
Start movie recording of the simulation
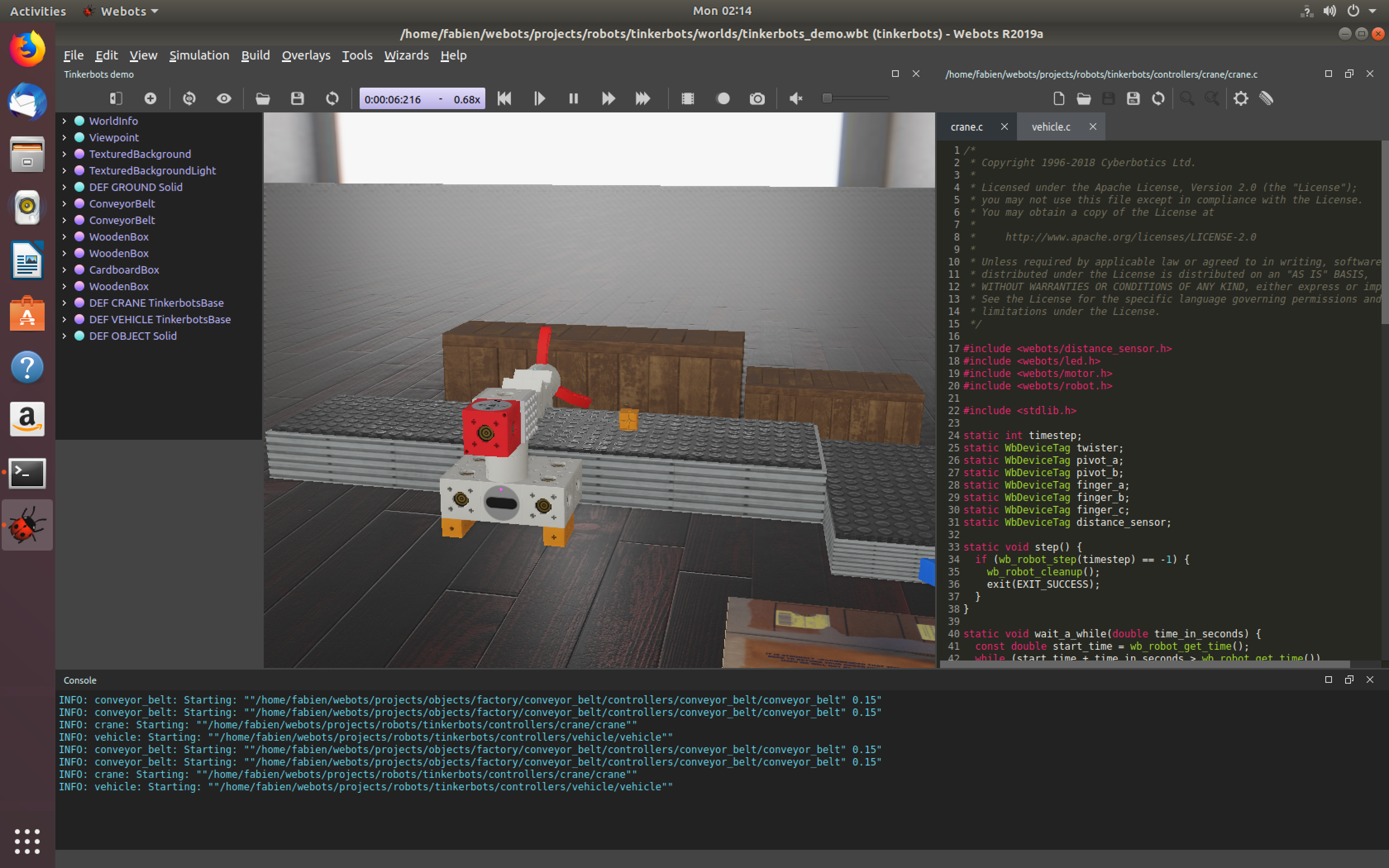coord(723,98)
